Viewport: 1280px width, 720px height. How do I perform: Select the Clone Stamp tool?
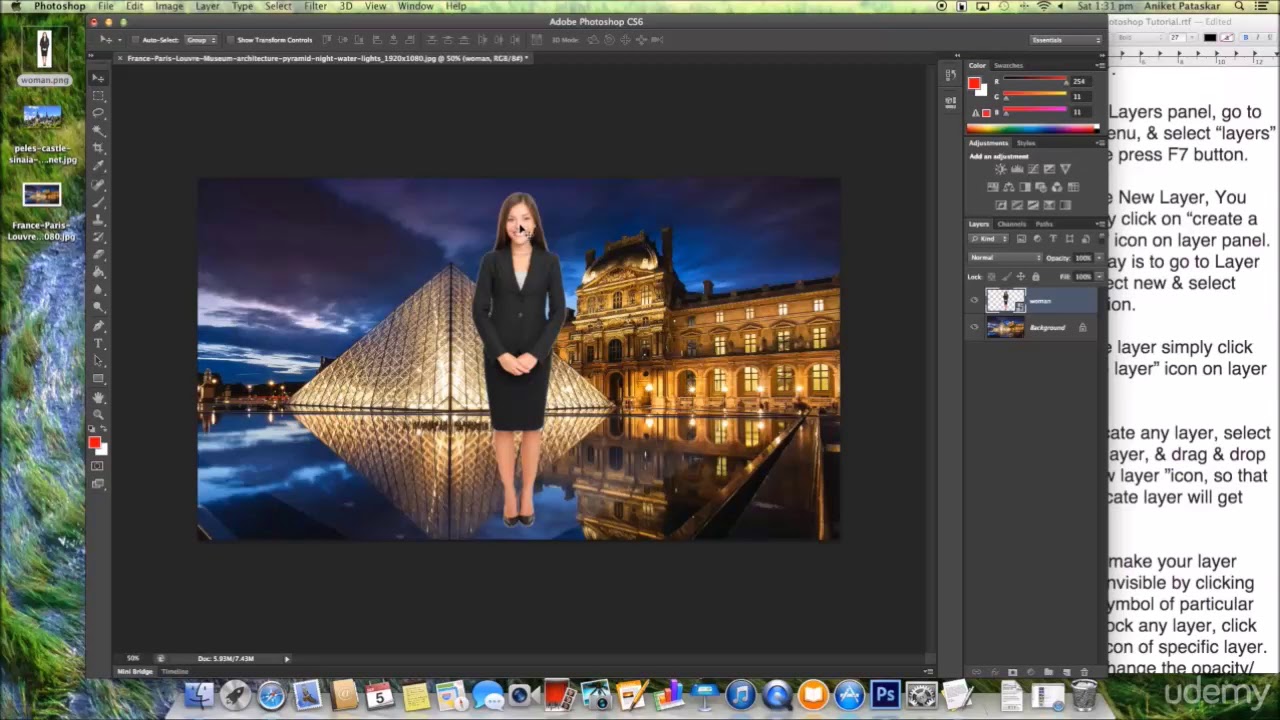(x=98, y=220)
